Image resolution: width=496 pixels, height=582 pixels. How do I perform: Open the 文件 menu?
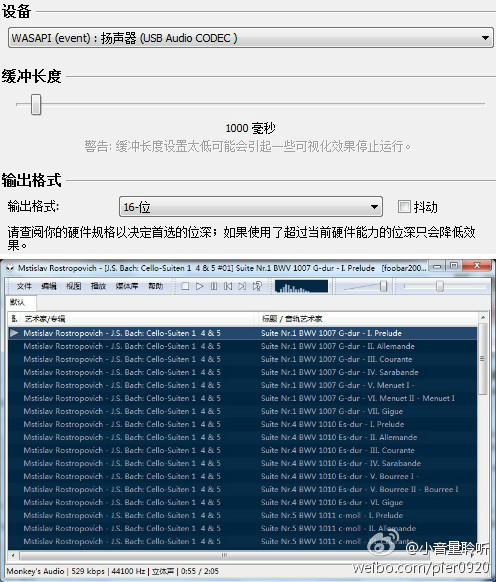tap(24, 286)
